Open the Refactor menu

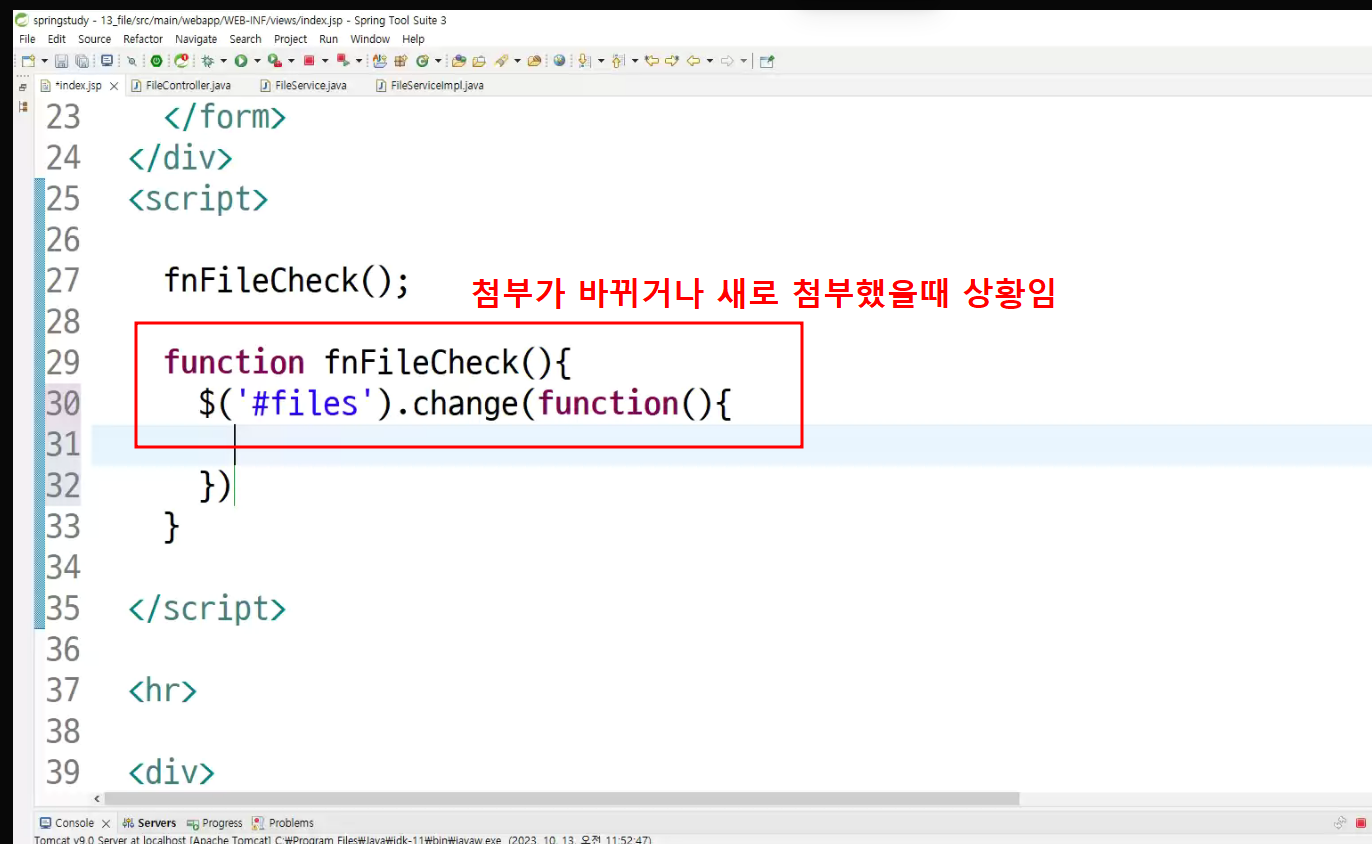[143, 39]
